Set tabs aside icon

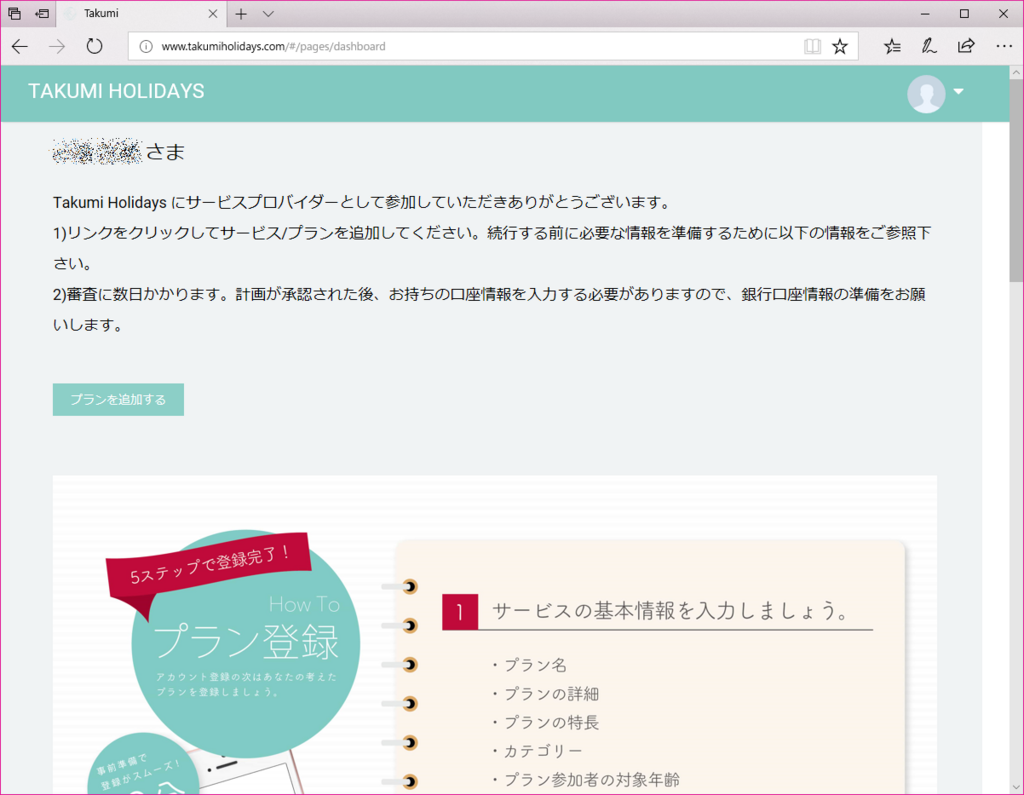(x=42, y=13)
